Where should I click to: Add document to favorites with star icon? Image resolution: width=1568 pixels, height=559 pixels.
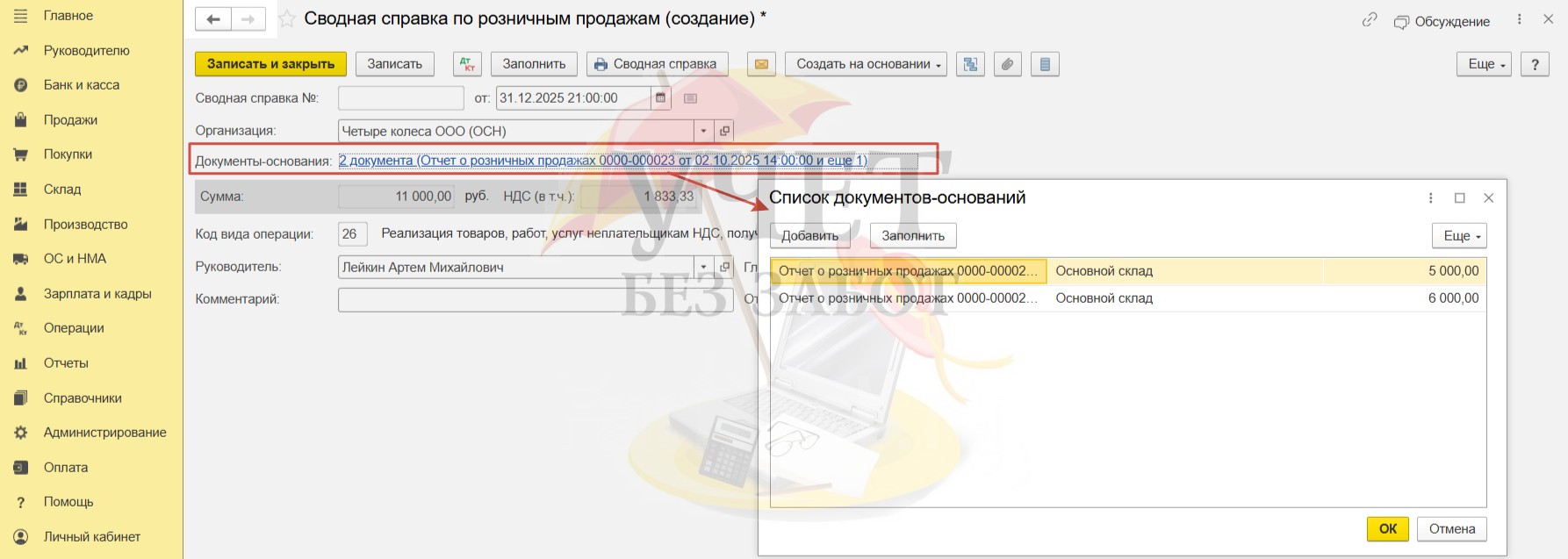click(286, 19)
